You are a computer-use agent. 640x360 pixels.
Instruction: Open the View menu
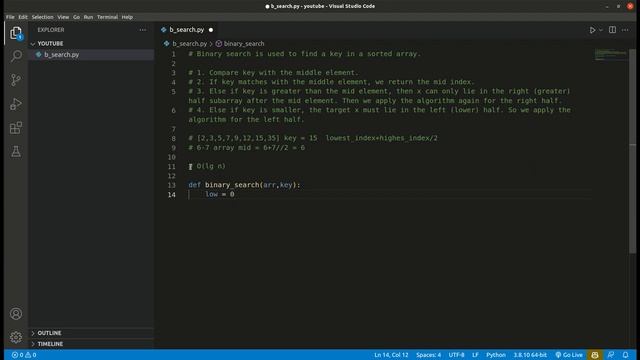[x=63, y=17]
